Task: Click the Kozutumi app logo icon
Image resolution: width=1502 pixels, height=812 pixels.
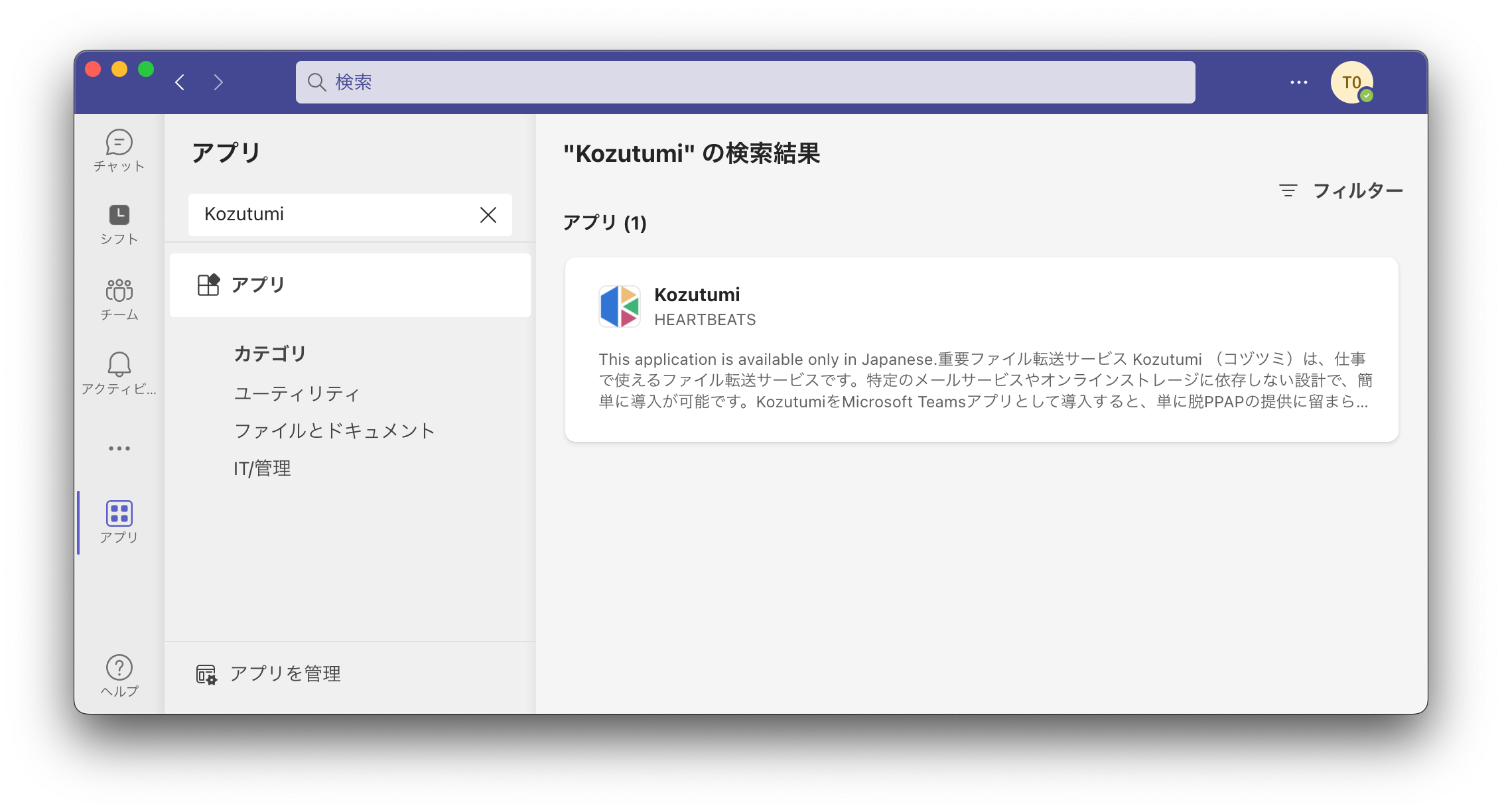Action: [x=620, y=306]
